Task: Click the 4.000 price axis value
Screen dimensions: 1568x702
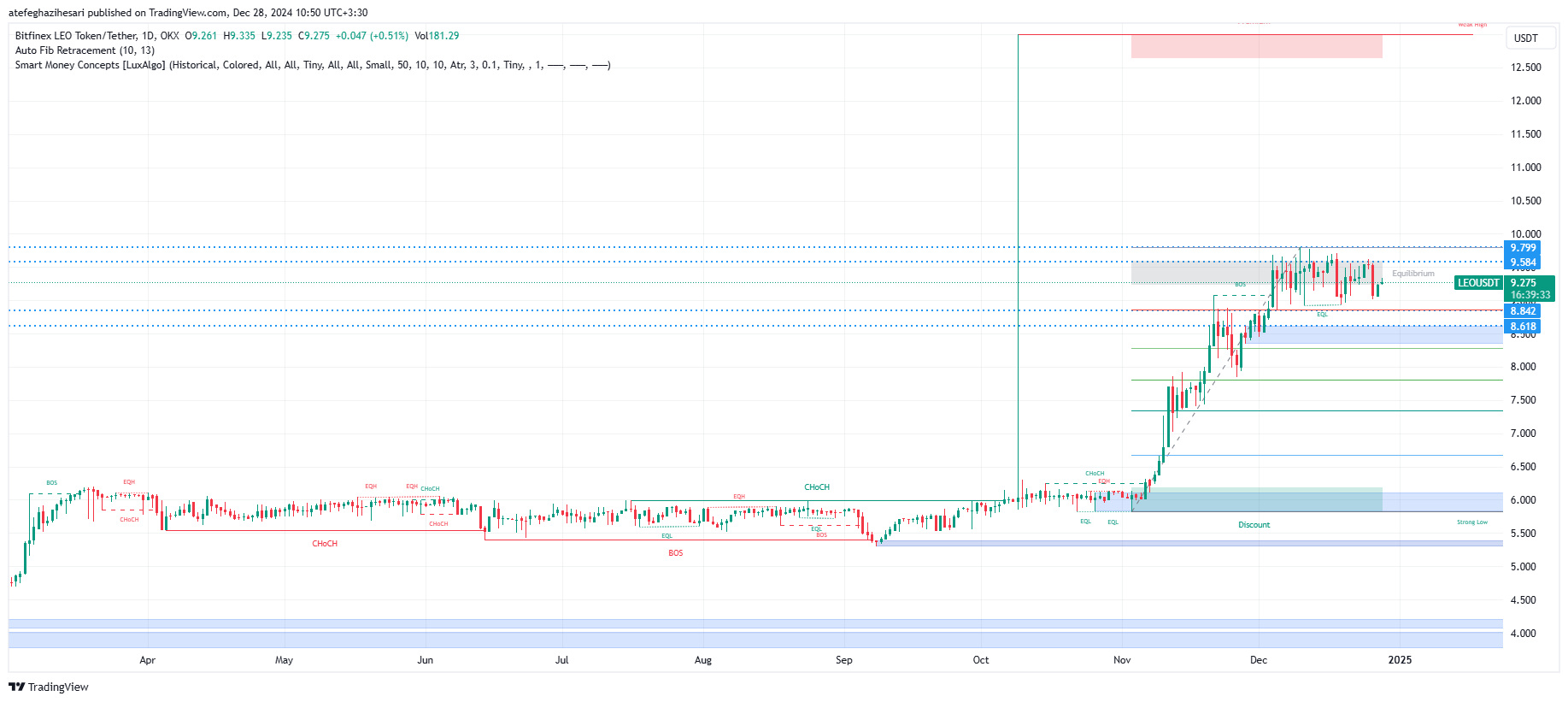Action: (1523, 634)
